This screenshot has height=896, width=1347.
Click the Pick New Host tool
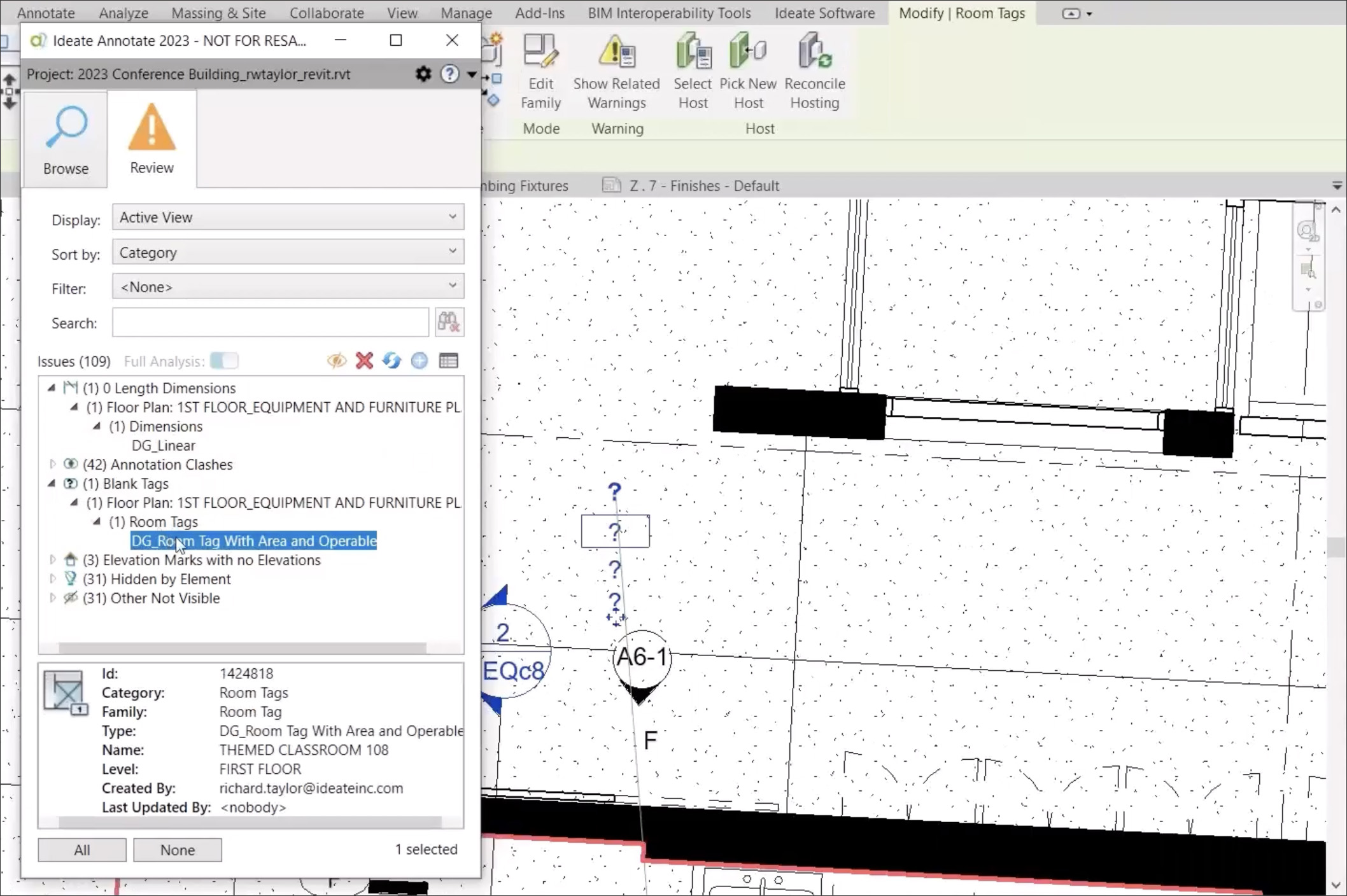pos(748,71)
